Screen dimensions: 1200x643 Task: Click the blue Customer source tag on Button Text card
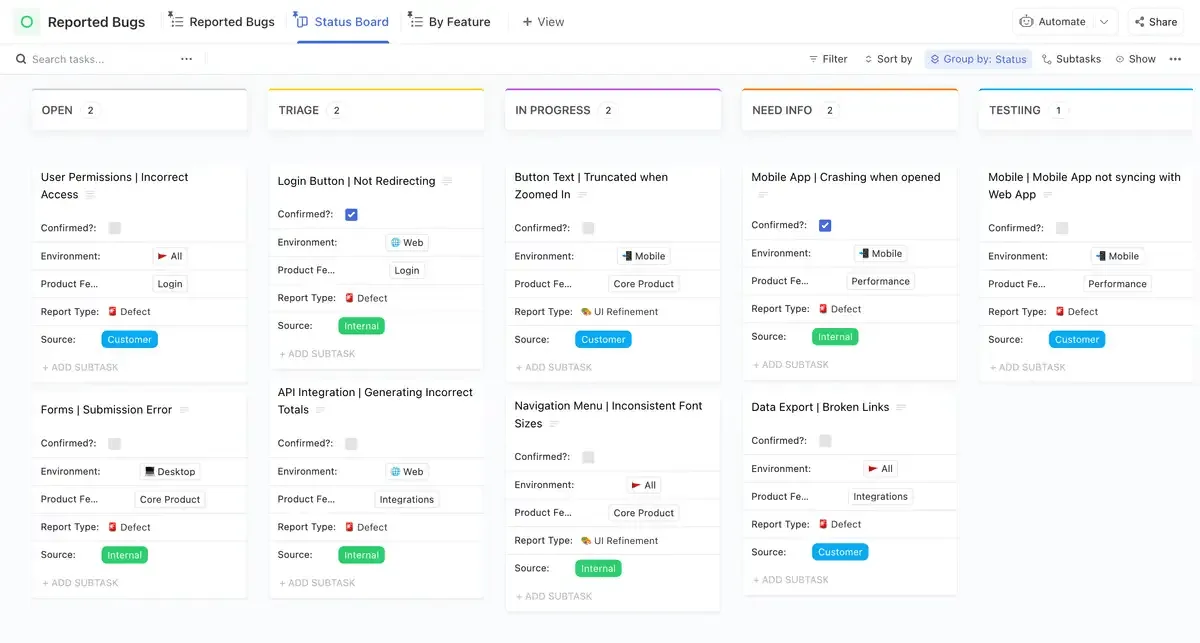[604, 339]
